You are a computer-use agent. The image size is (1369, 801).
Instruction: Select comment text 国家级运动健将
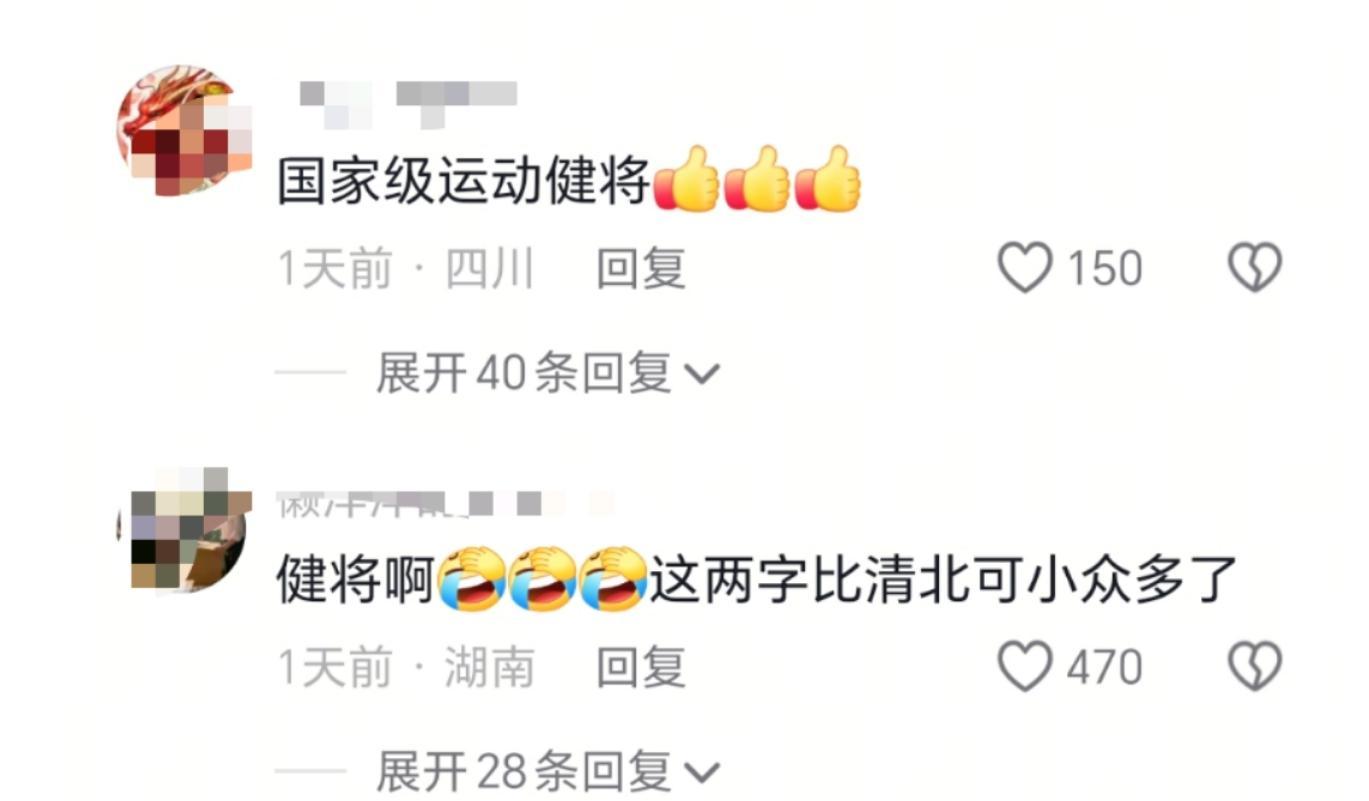tap(464, 181)
